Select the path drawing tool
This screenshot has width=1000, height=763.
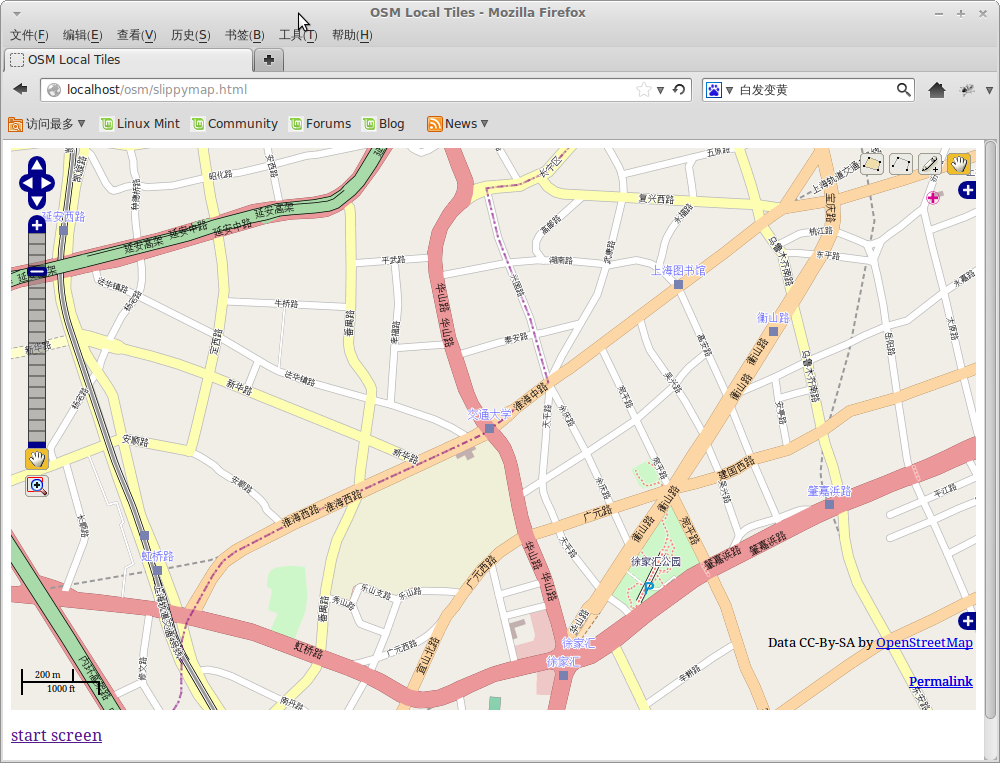pos(901,163)
